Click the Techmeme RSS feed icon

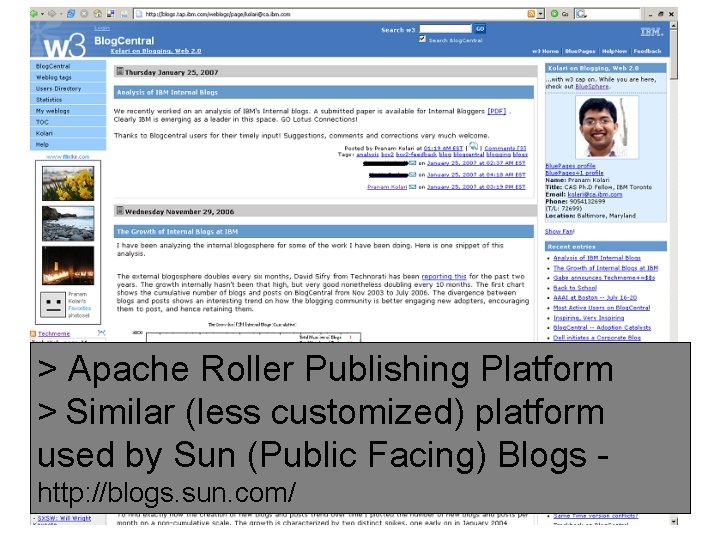click(33, 334)
